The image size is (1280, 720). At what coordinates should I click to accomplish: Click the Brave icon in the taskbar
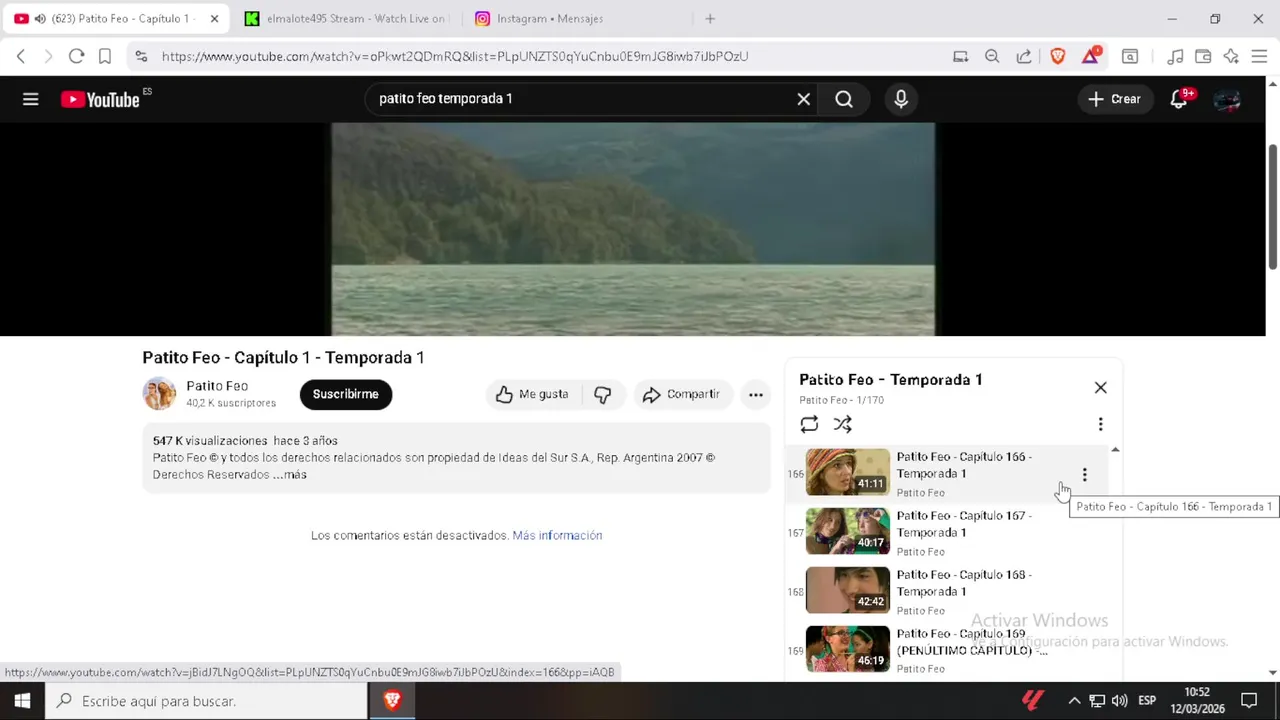(392, 701)
